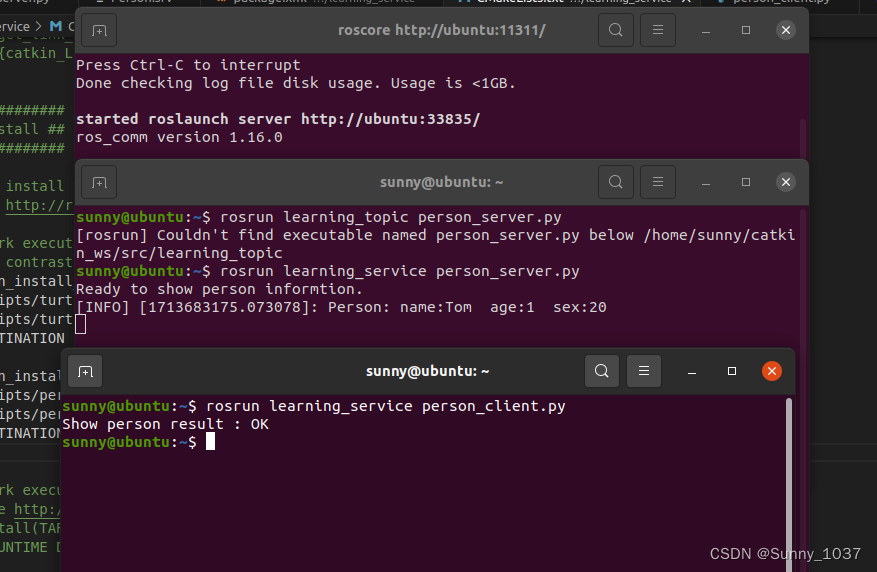Close the roscore terminal window
The width and height of the screenshot is (877, 572).
coord(786,30)
